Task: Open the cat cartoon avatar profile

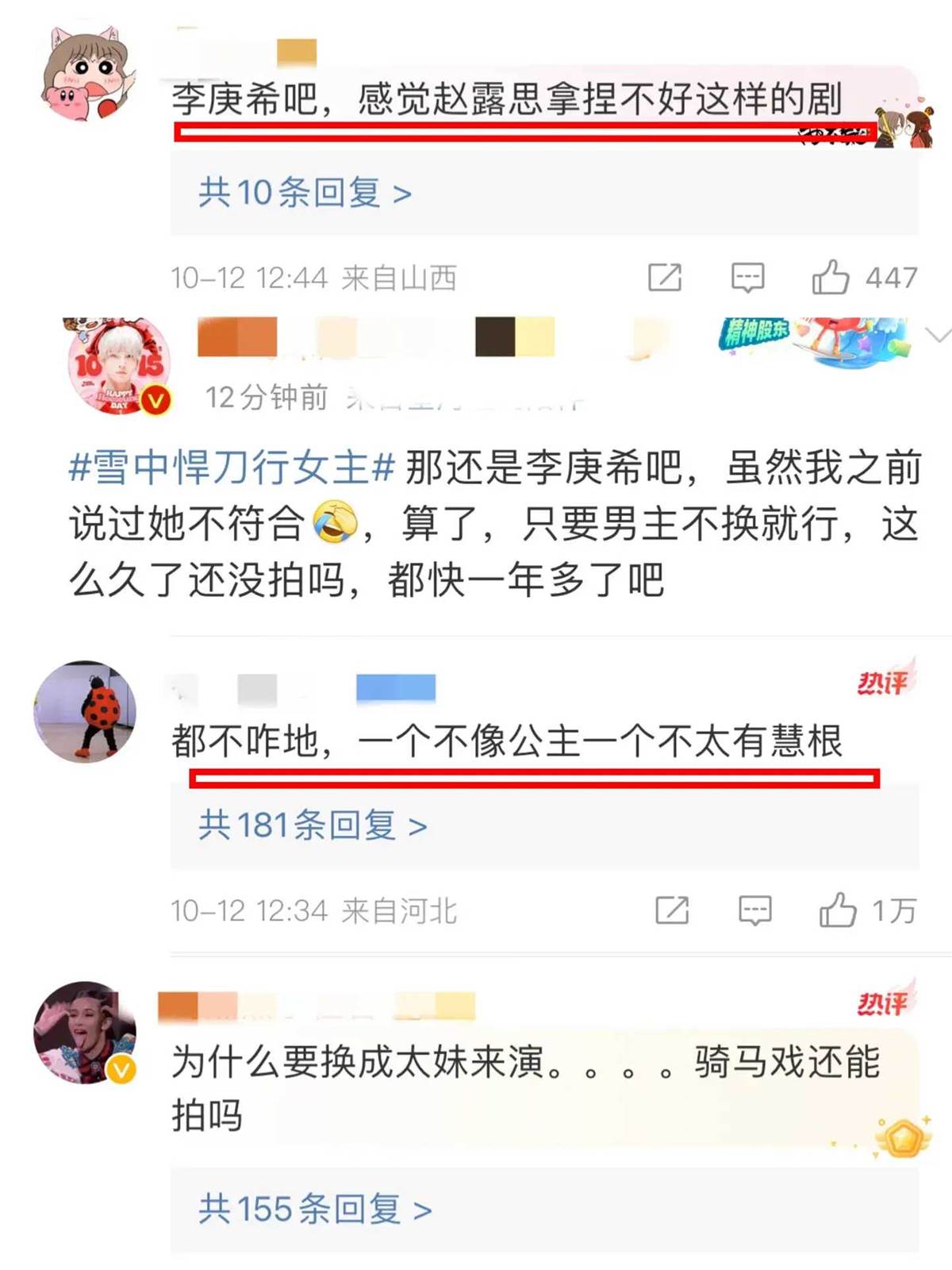Action: tap(87, 73)
